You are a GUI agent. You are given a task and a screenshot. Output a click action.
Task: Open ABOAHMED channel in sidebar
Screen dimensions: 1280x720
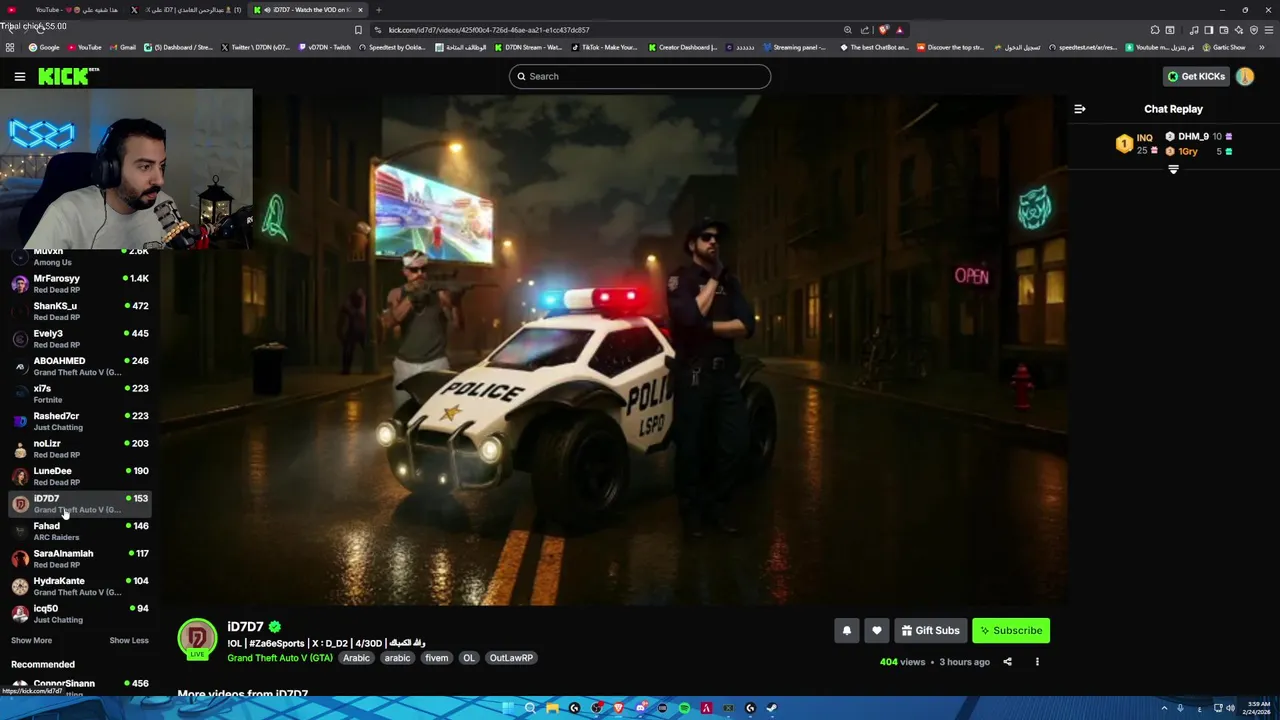point(80,366)
